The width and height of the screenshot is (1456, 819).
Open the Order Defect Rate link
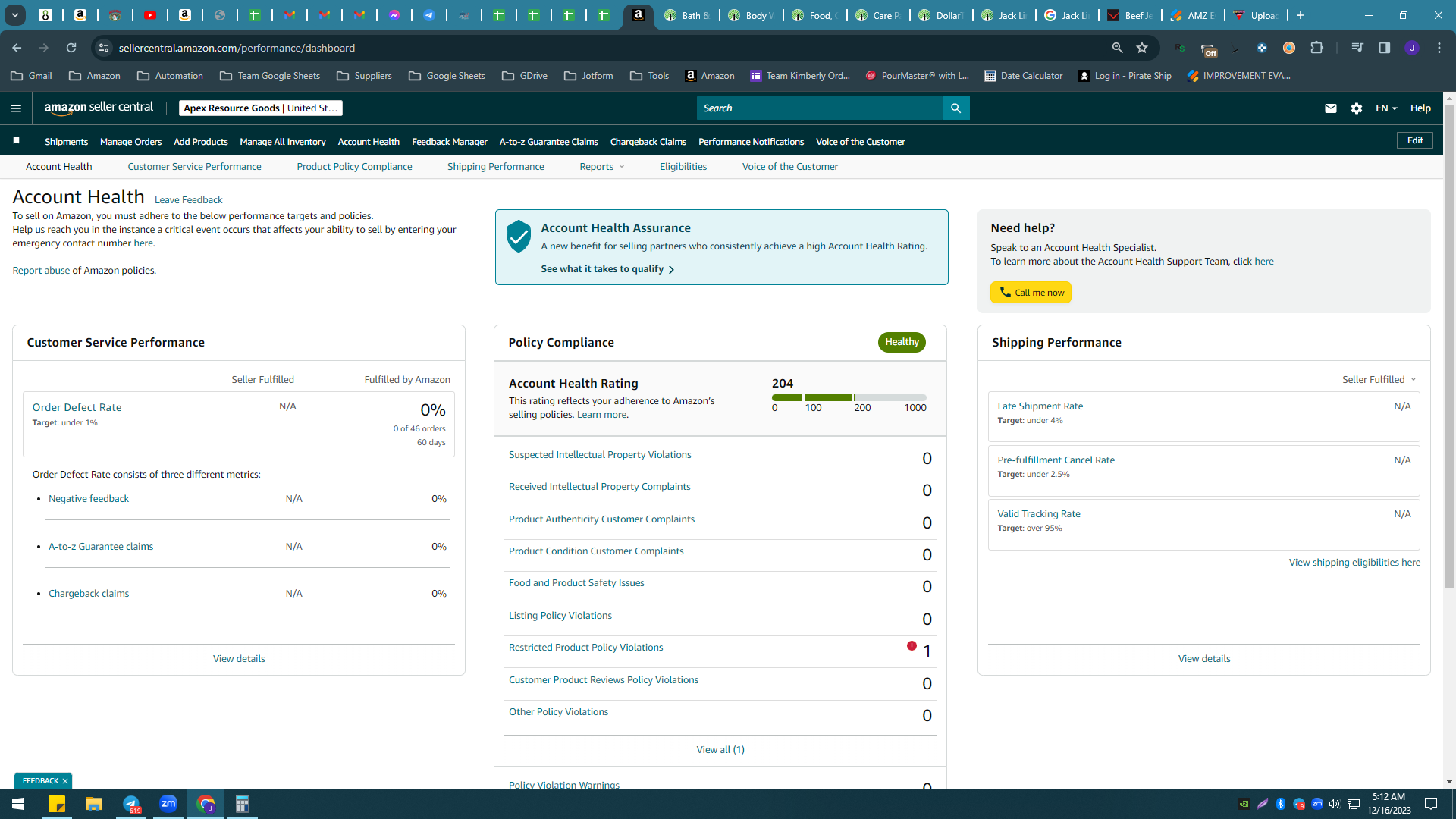(x=77, y=407)
